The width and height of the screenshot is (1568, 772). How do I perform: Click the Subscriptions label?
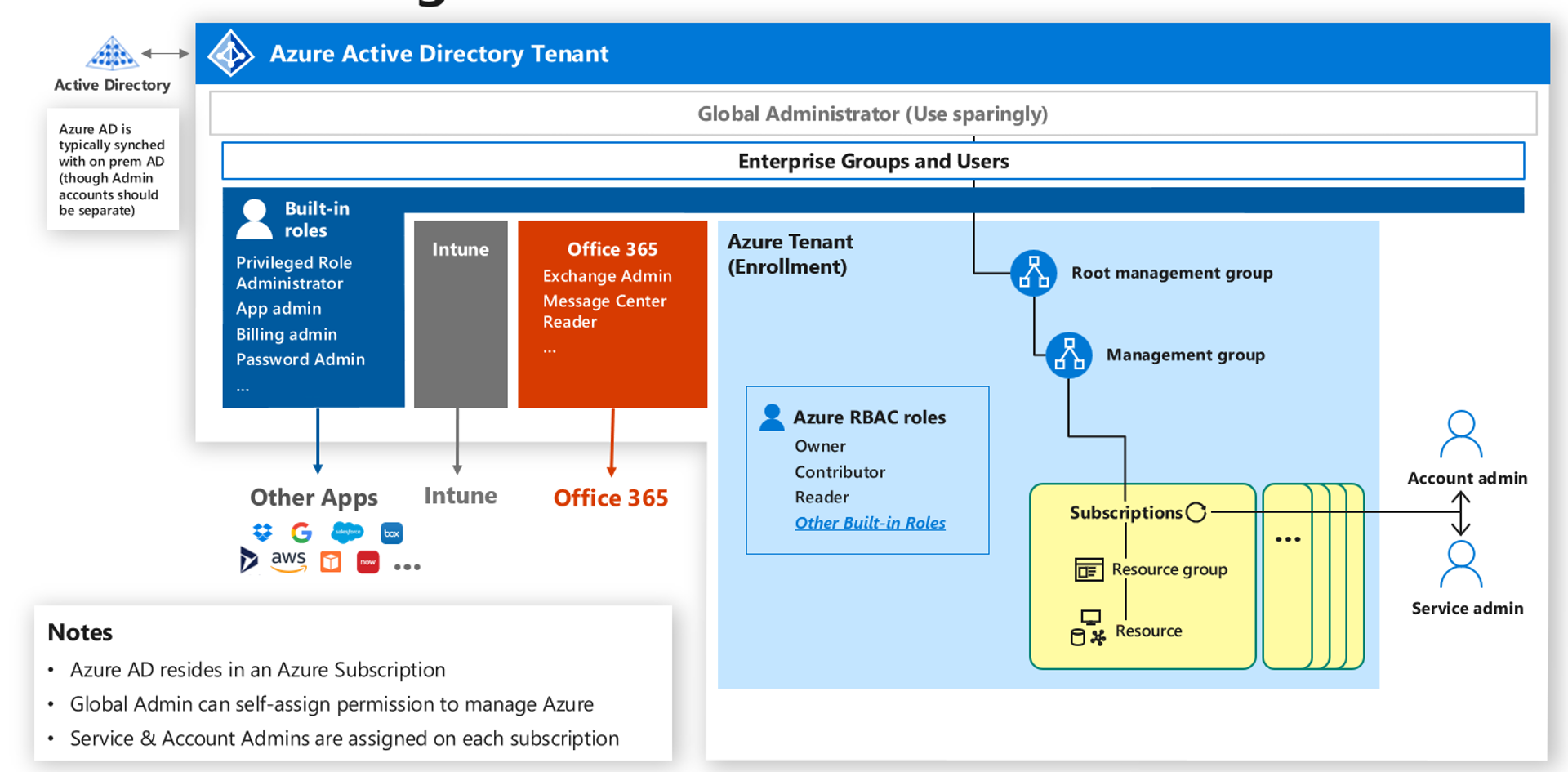click(1126, 513)
